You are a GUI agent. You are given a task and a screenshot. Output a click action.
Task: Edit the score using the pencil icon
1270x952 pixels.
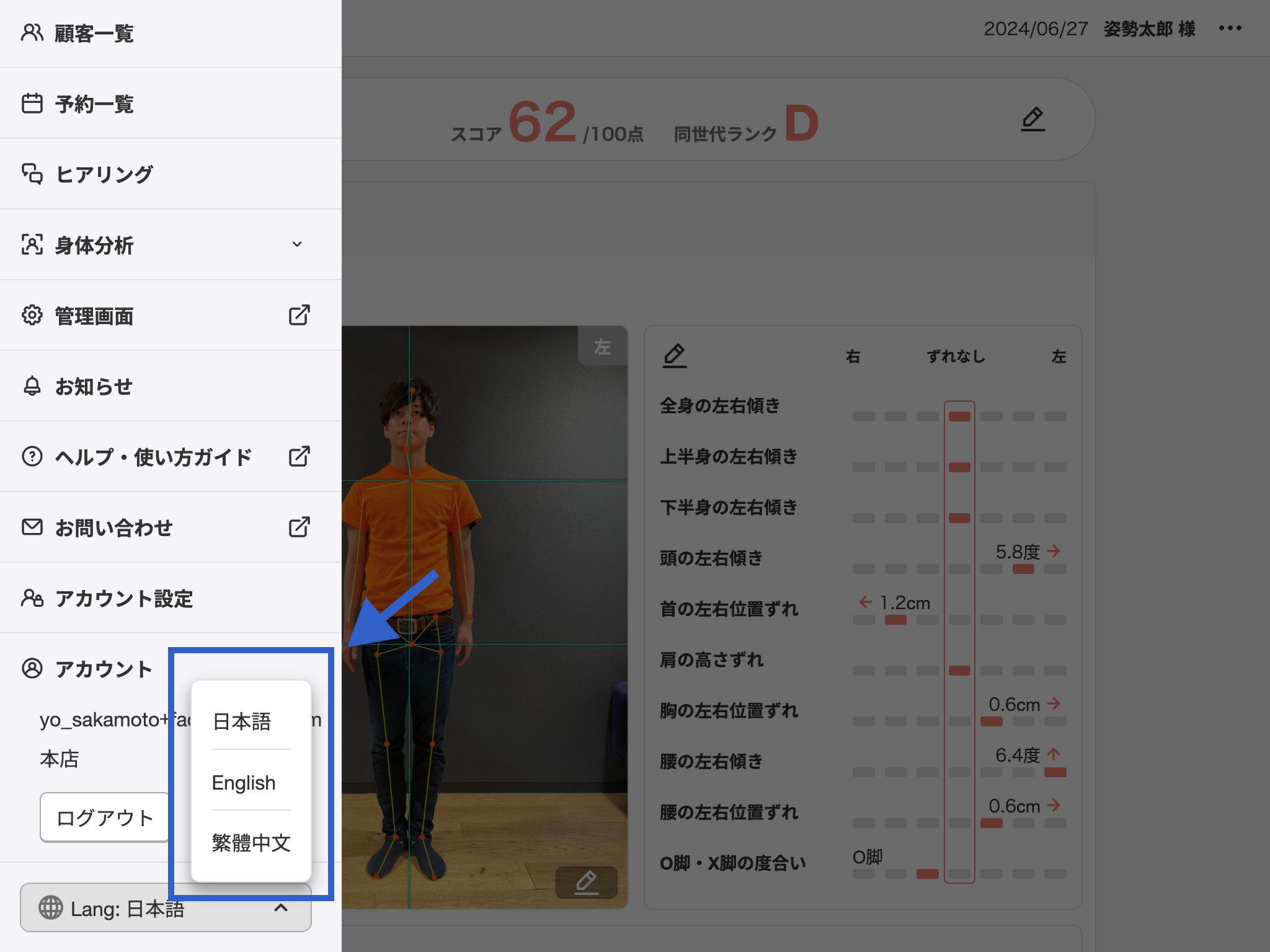[1032, 119]
